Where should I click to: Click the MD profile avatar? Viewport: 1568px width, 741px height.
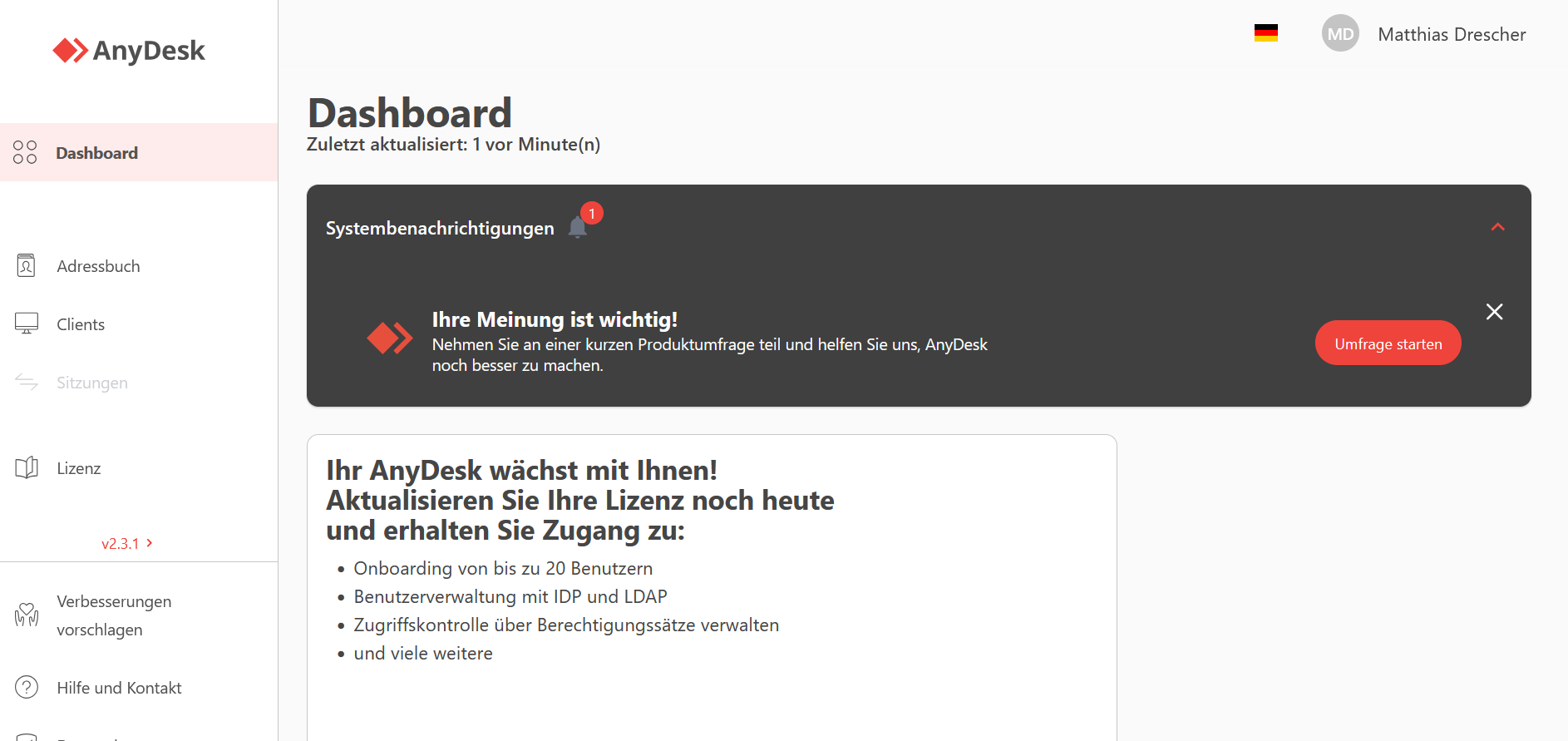click(1340, 33)
